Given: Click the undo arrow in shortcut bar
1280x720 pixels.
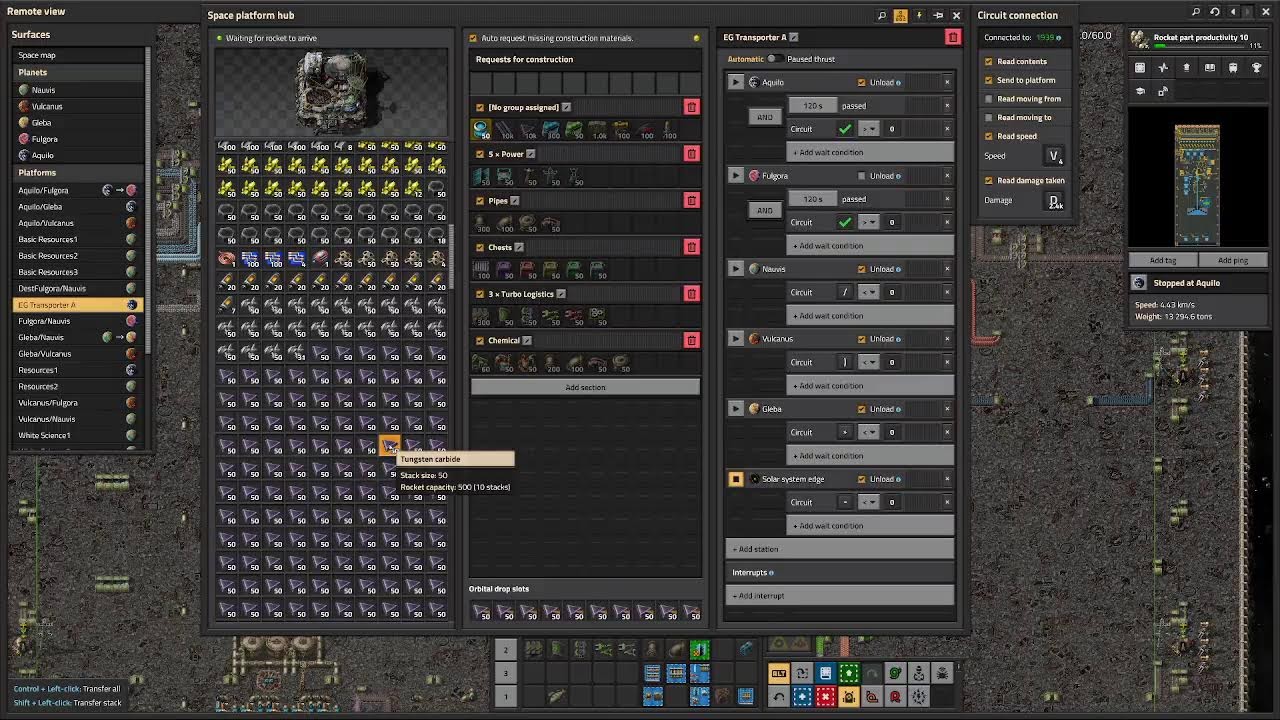Looking at the screenshot, I should [778, 696].
